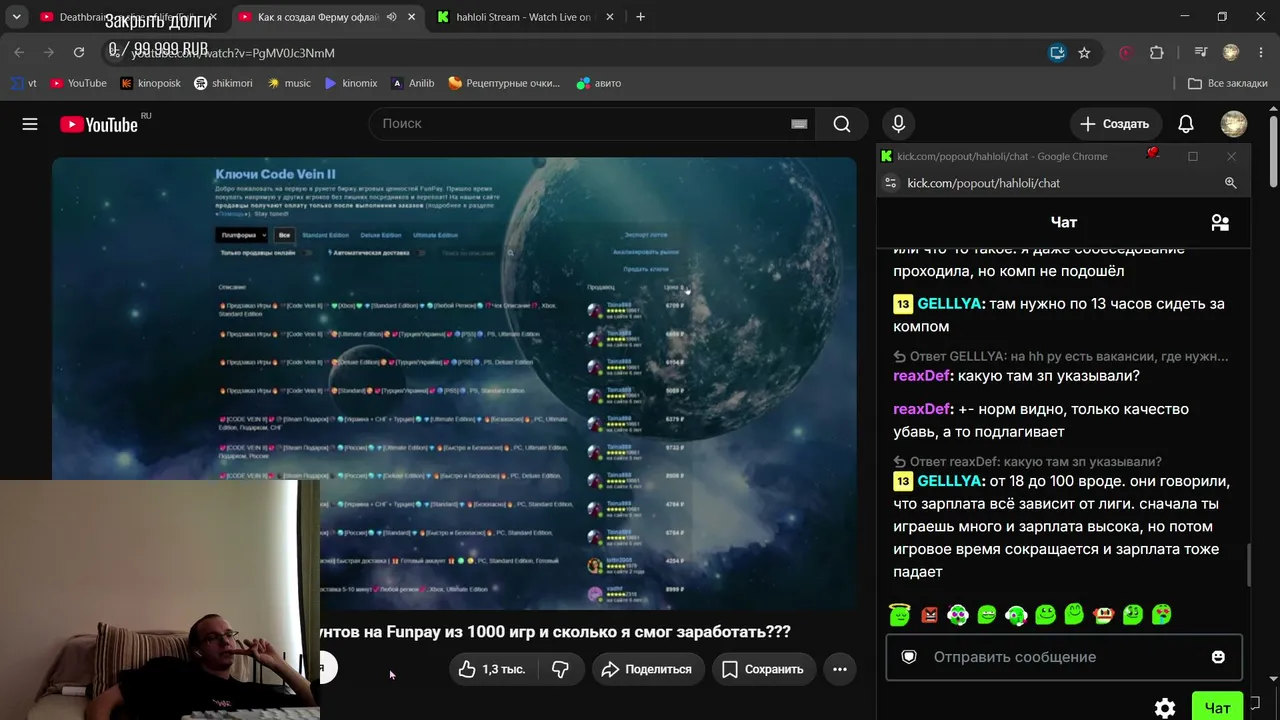Start voice search with the microphone
This screenshot has height=720, width=1280.
[x=898, y=124]
